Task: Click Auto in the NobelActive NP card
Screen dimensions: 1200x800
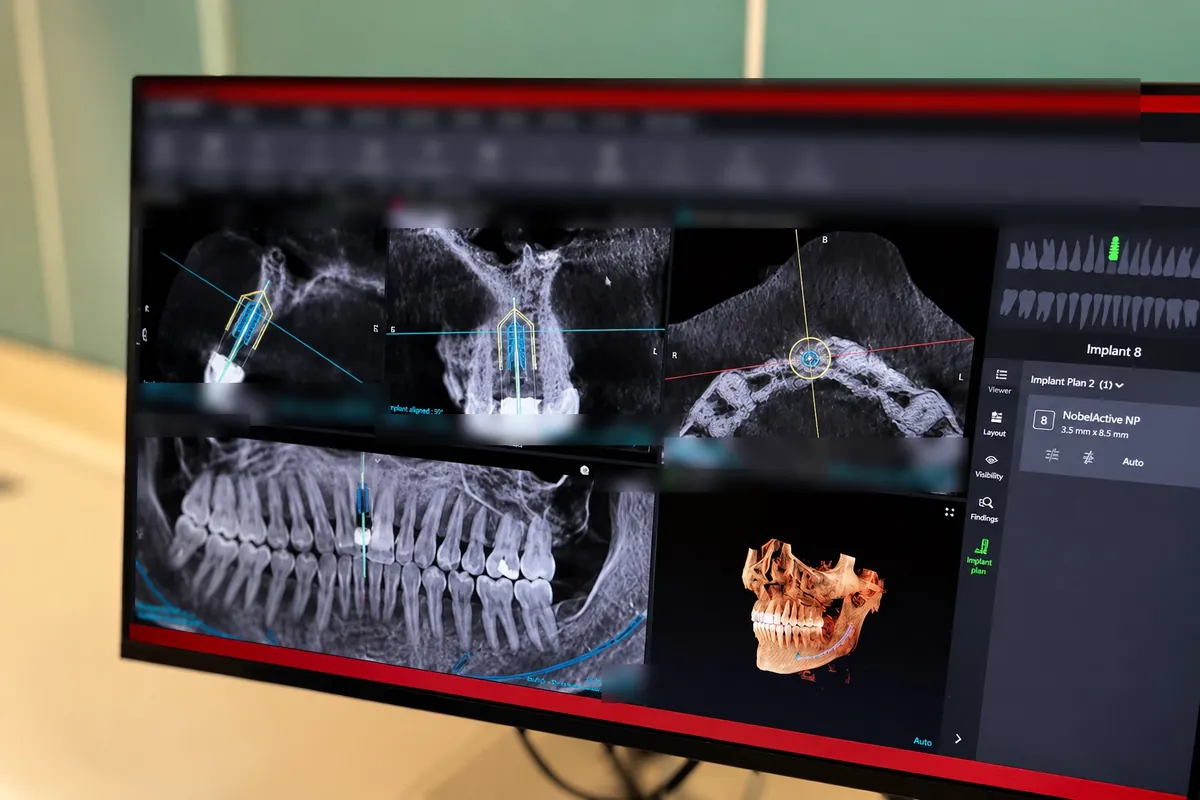Action: click(x=1133, y=462)
